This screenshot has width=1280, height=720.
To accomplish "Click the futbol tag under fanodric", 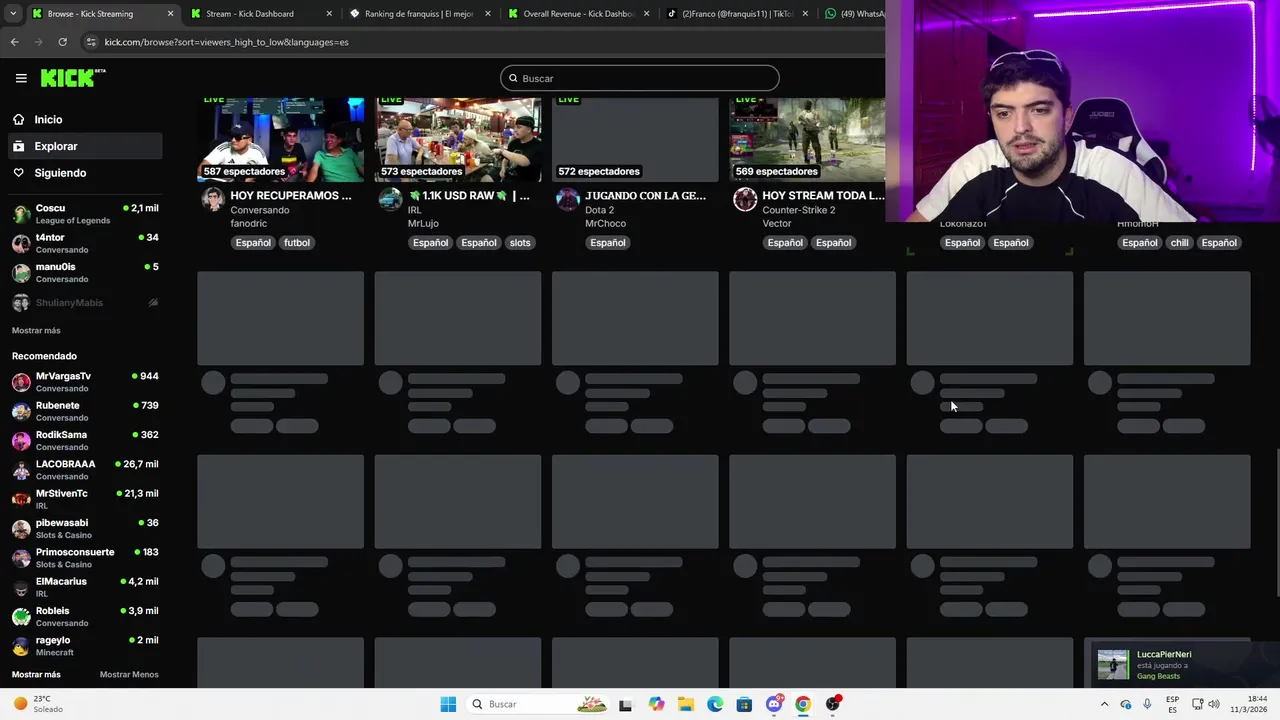I will [297, 242].
